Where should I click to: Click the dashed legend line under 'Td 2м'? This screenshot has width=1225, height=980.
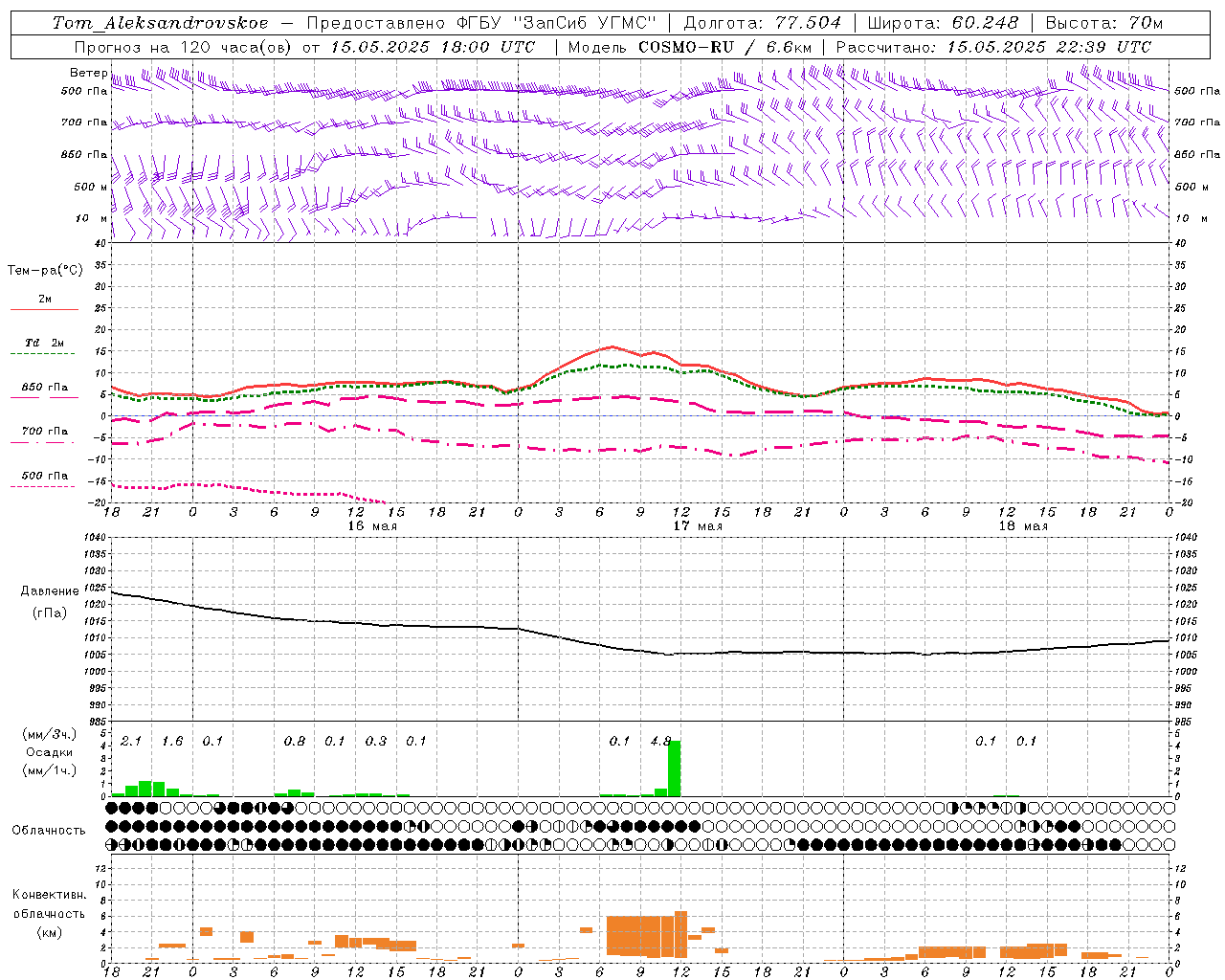pos(42,354)
